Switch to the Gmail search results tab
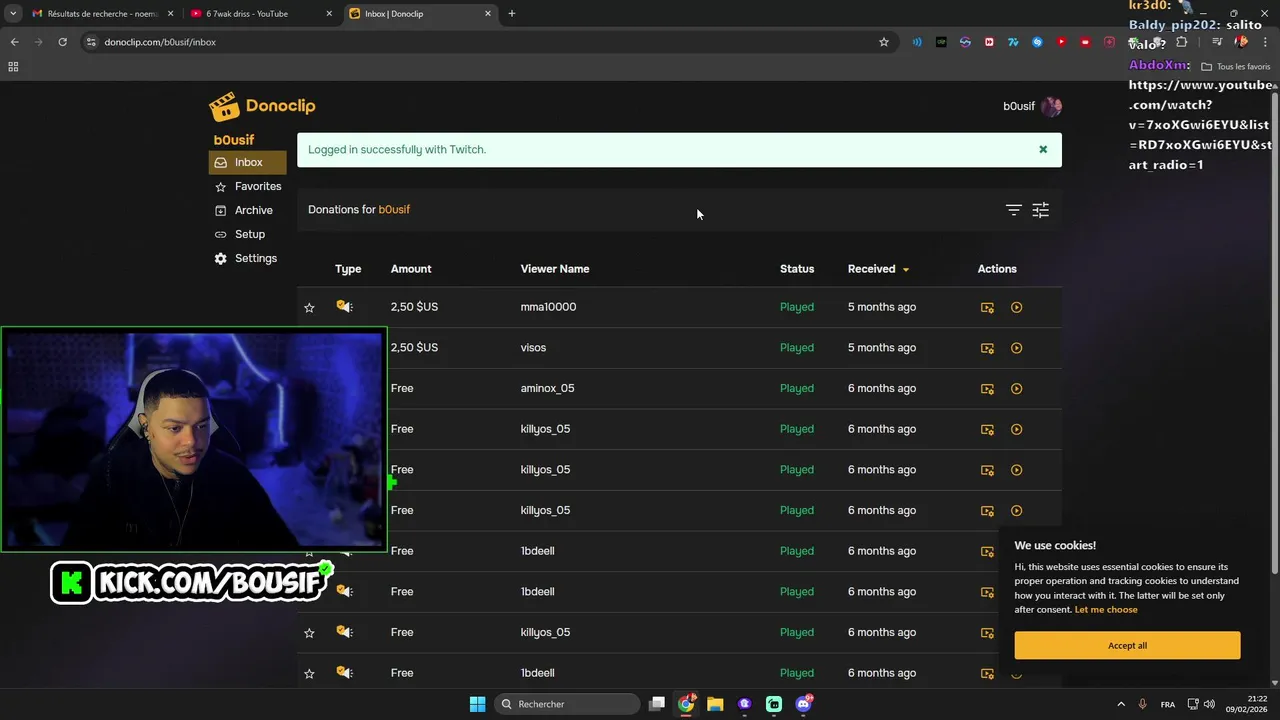This screenshot has height=720, width=1280. tap(102, 14)
